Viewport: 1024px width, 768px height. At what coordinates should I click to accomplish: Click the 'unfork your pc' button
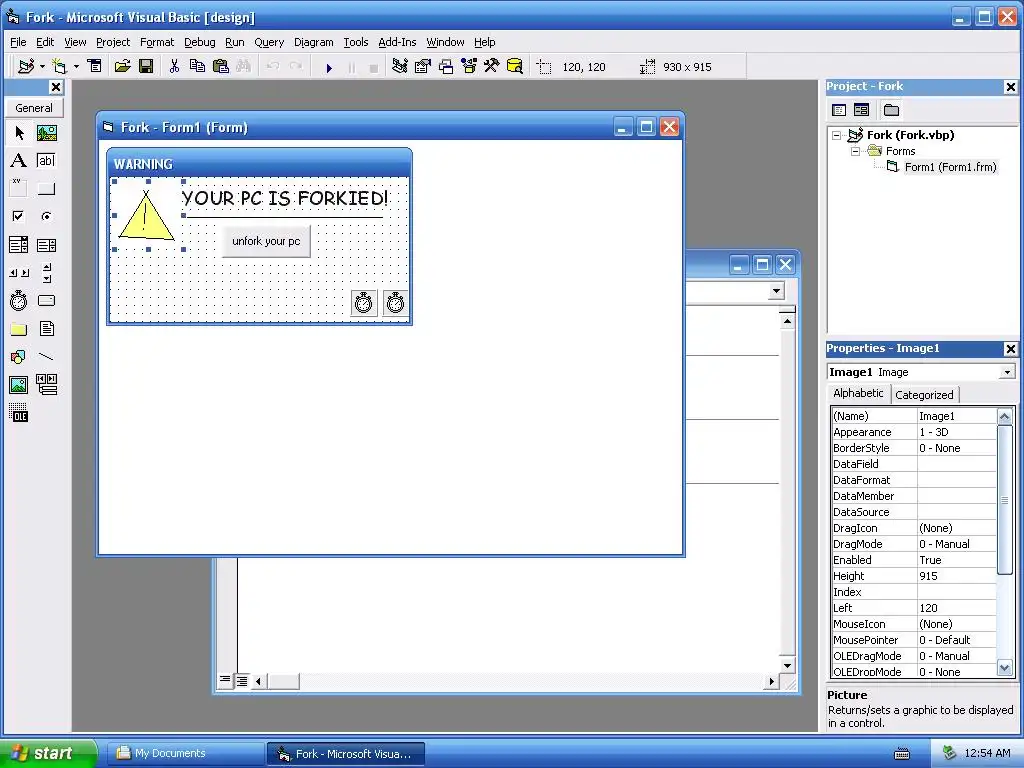[266, 241]
